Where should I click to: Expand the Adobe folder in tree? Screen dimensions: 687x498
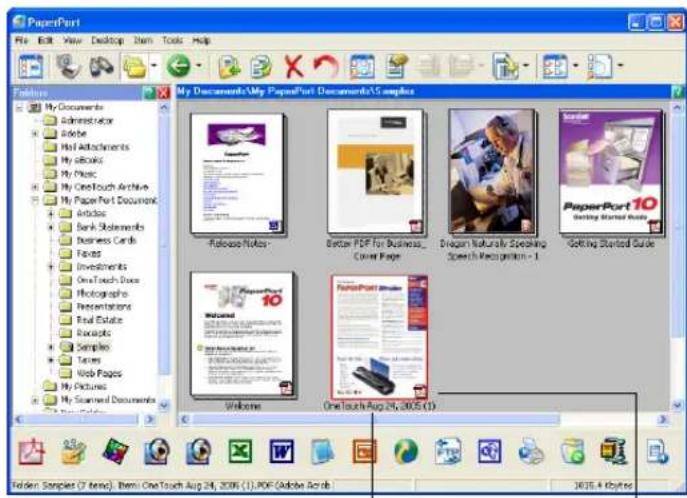click(35, 134)
